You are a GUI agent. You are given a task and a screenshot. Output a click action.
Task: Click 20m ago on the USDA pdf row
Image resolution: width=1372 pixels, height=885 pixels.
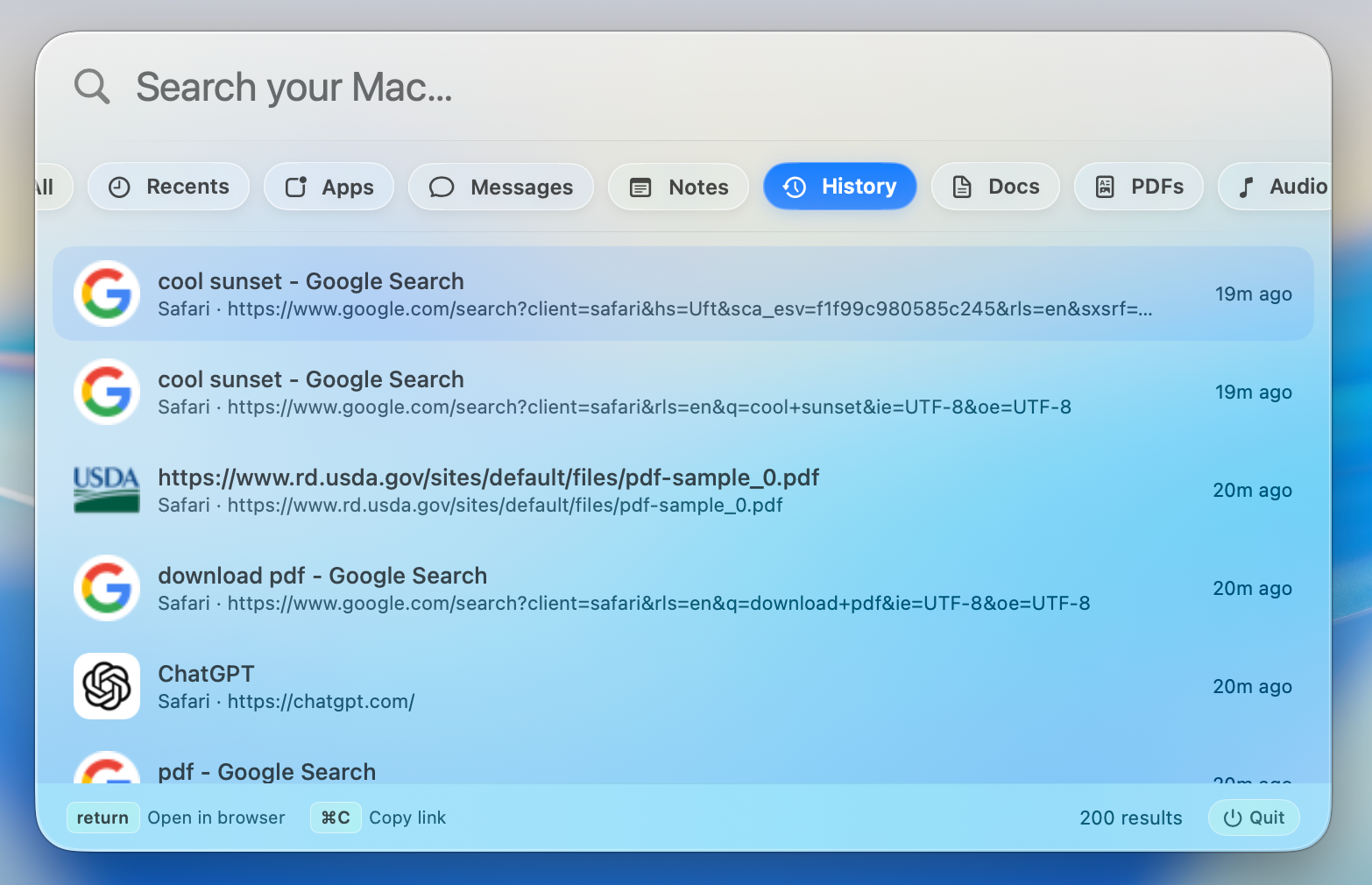tap(1252, 491)
